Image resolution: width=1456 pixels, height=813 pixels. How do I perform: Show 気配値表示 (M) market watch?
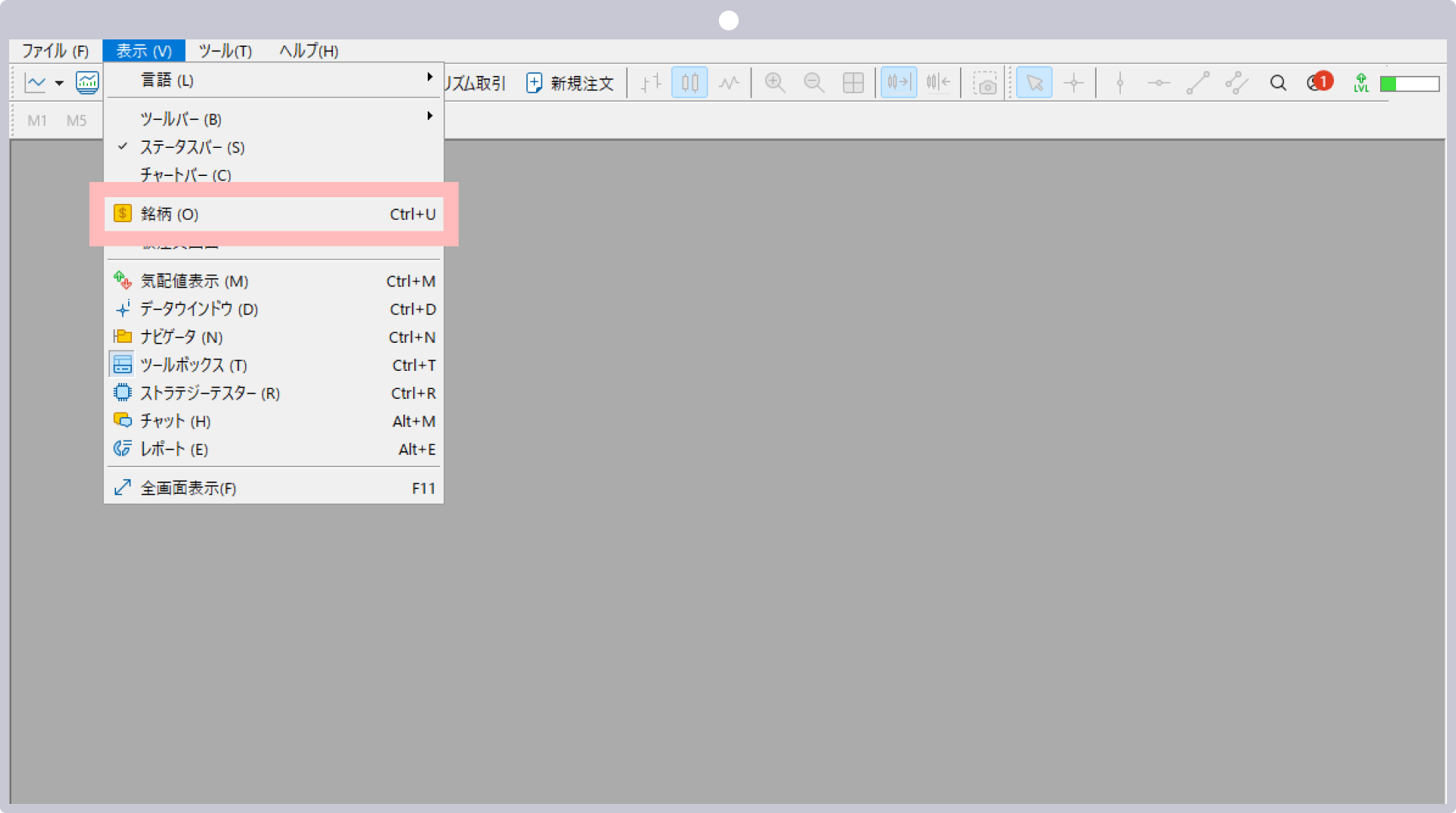tap(274, 281)
